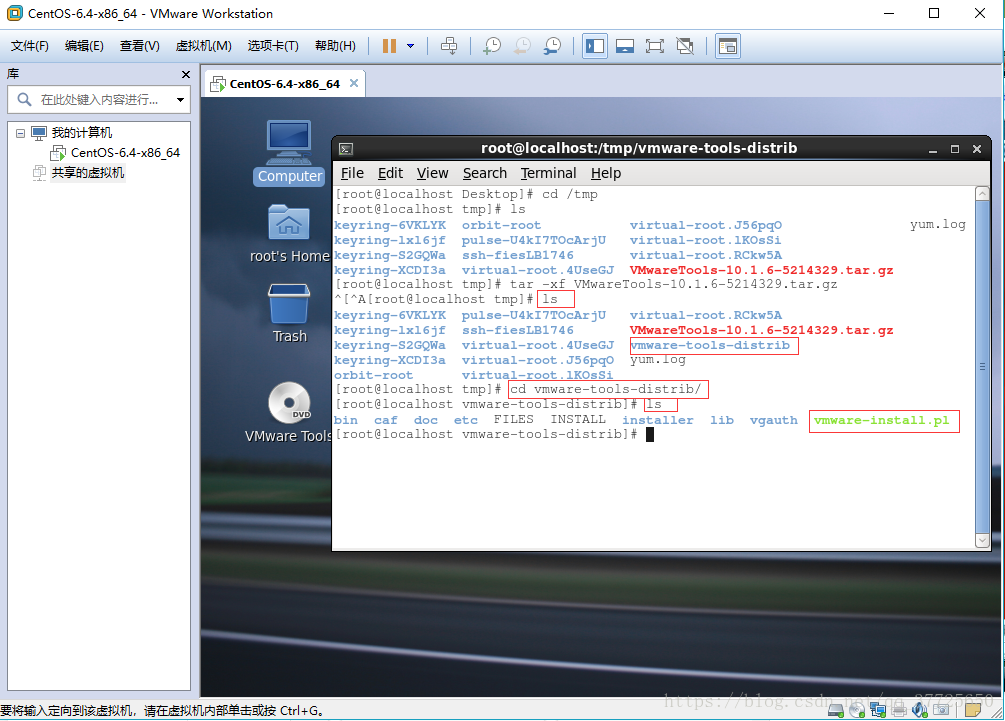
Task: Select 共享的虚拟机 in the library
Action: [x=88, y=172]
